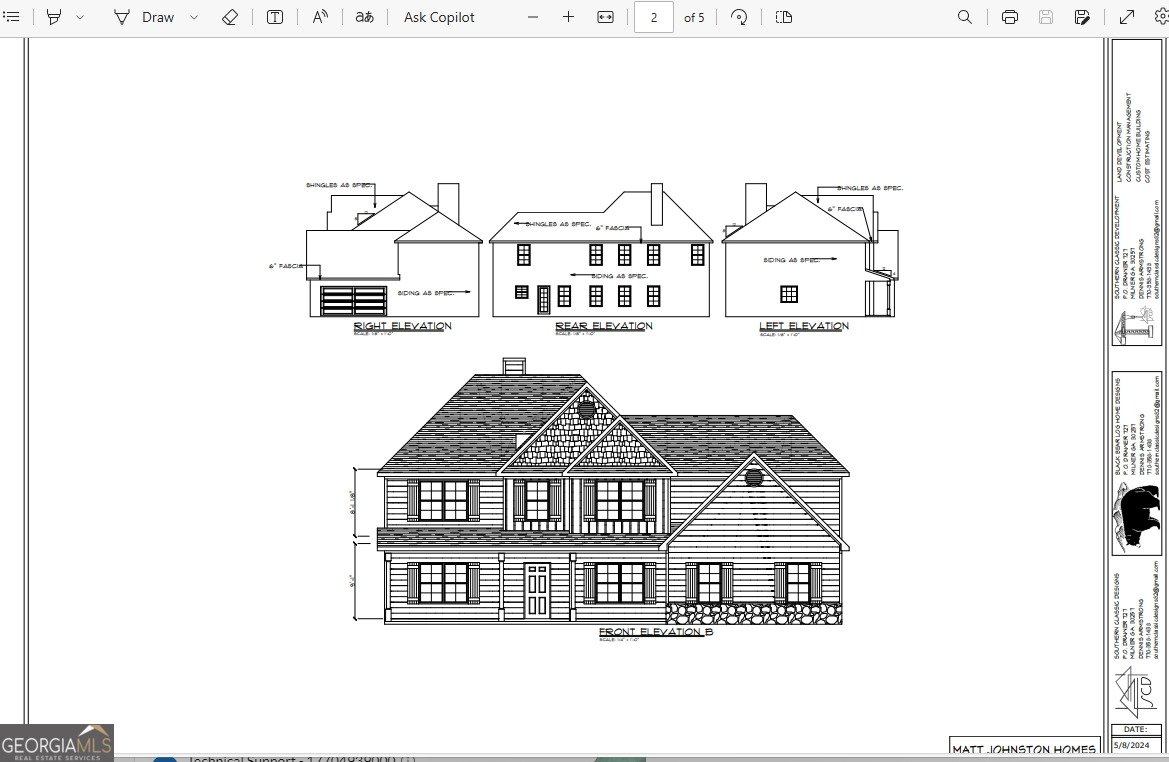Viewport: 1169px width, 762px height.
Task: Select the Highlight tool
Action: [54, 16]
